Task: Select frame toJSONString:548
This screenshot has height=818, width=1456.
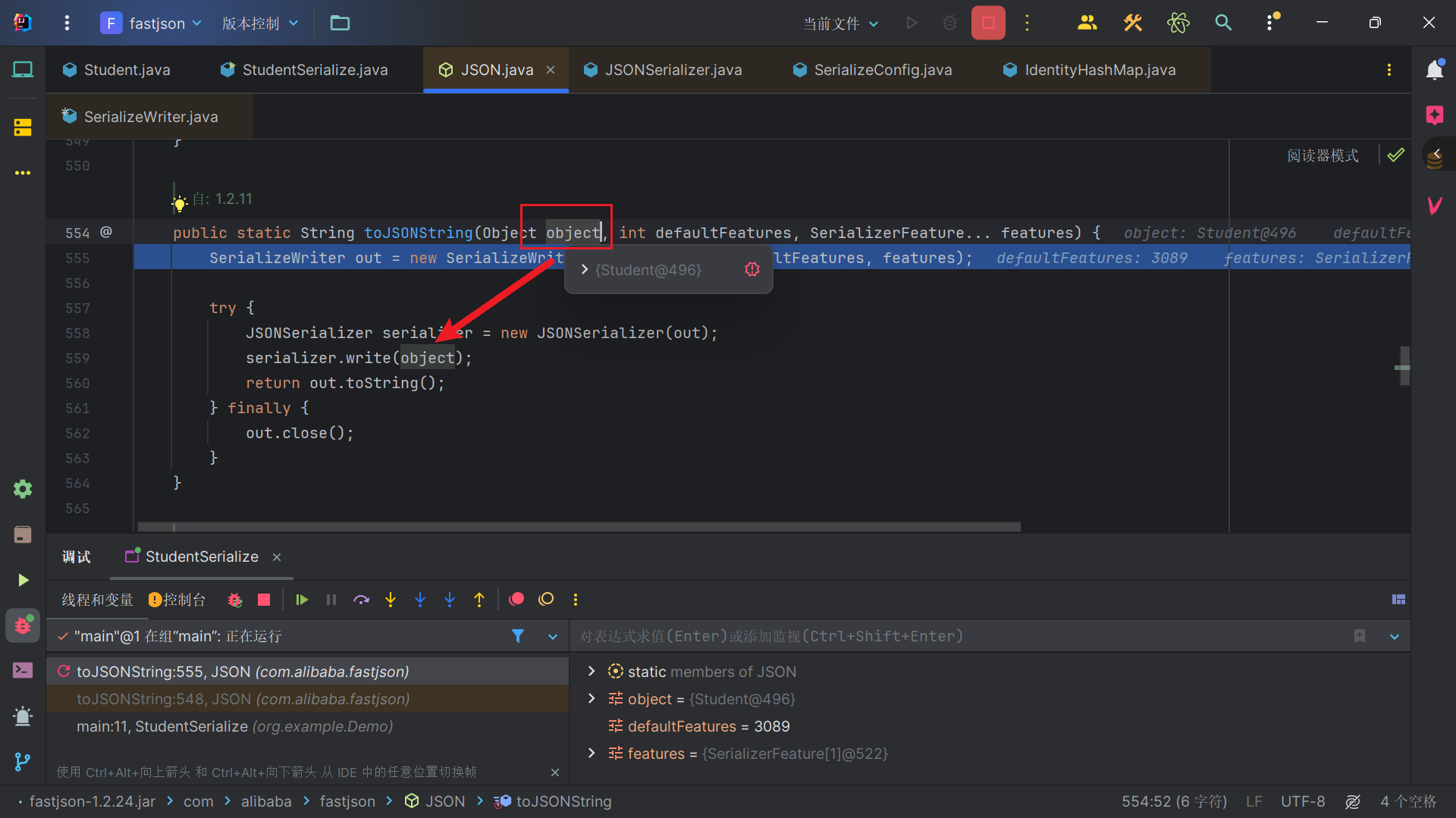Action: (307, 699)
